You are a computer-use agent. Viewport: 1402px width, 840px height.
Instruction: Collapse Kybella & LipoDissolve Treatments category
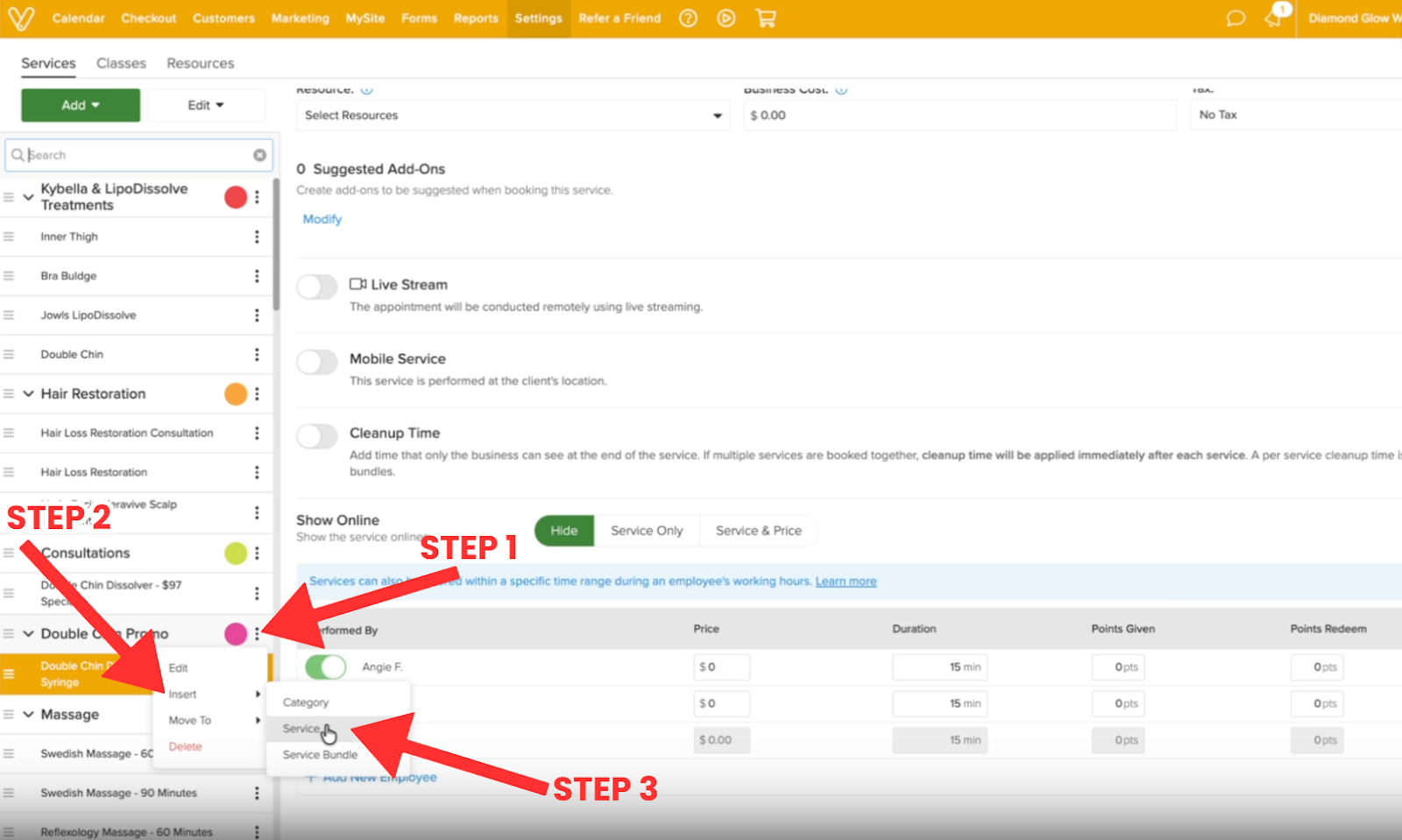(28, 197)
